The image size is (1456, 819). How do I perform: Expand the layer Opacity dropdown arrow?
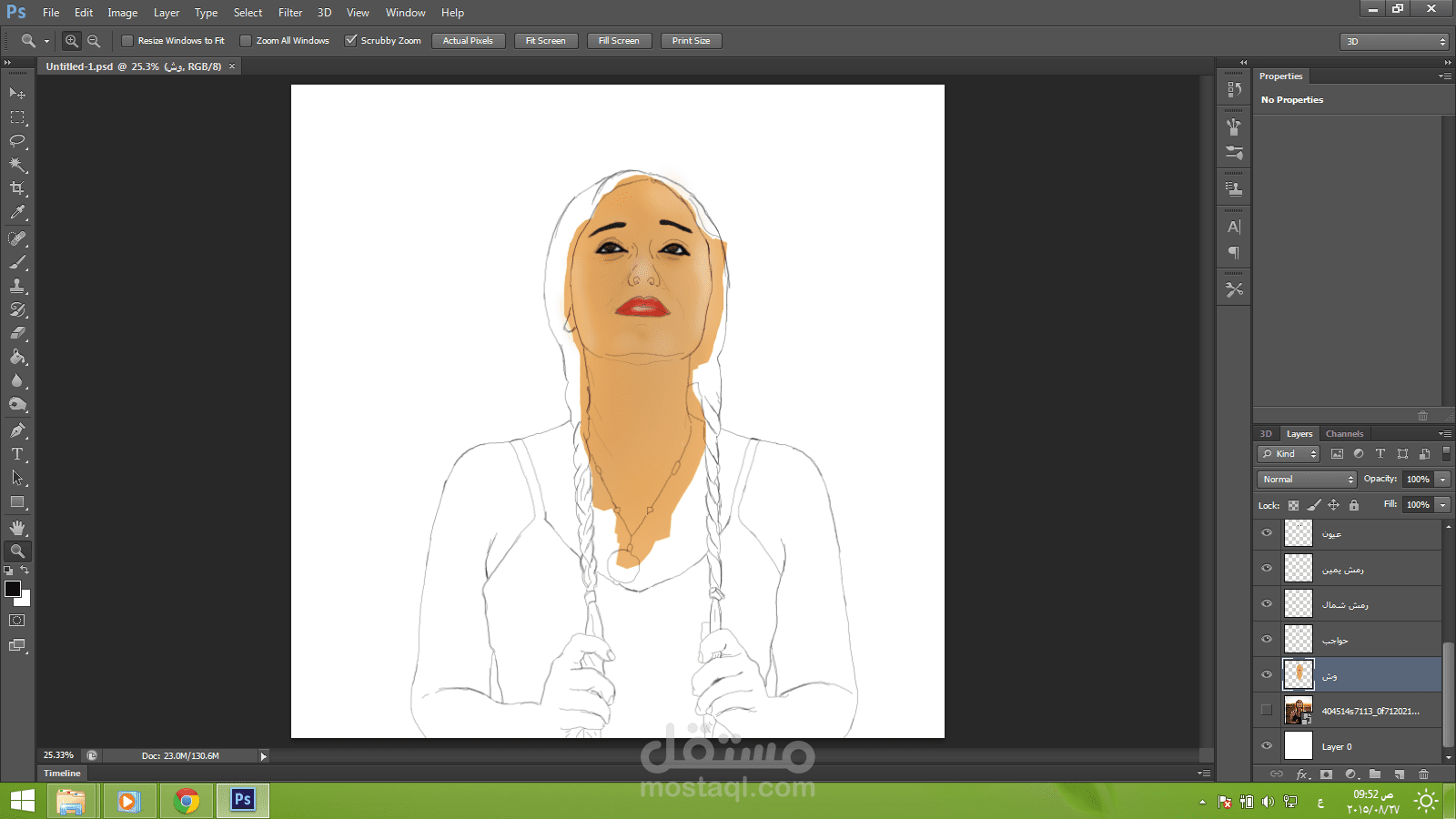1442,480
